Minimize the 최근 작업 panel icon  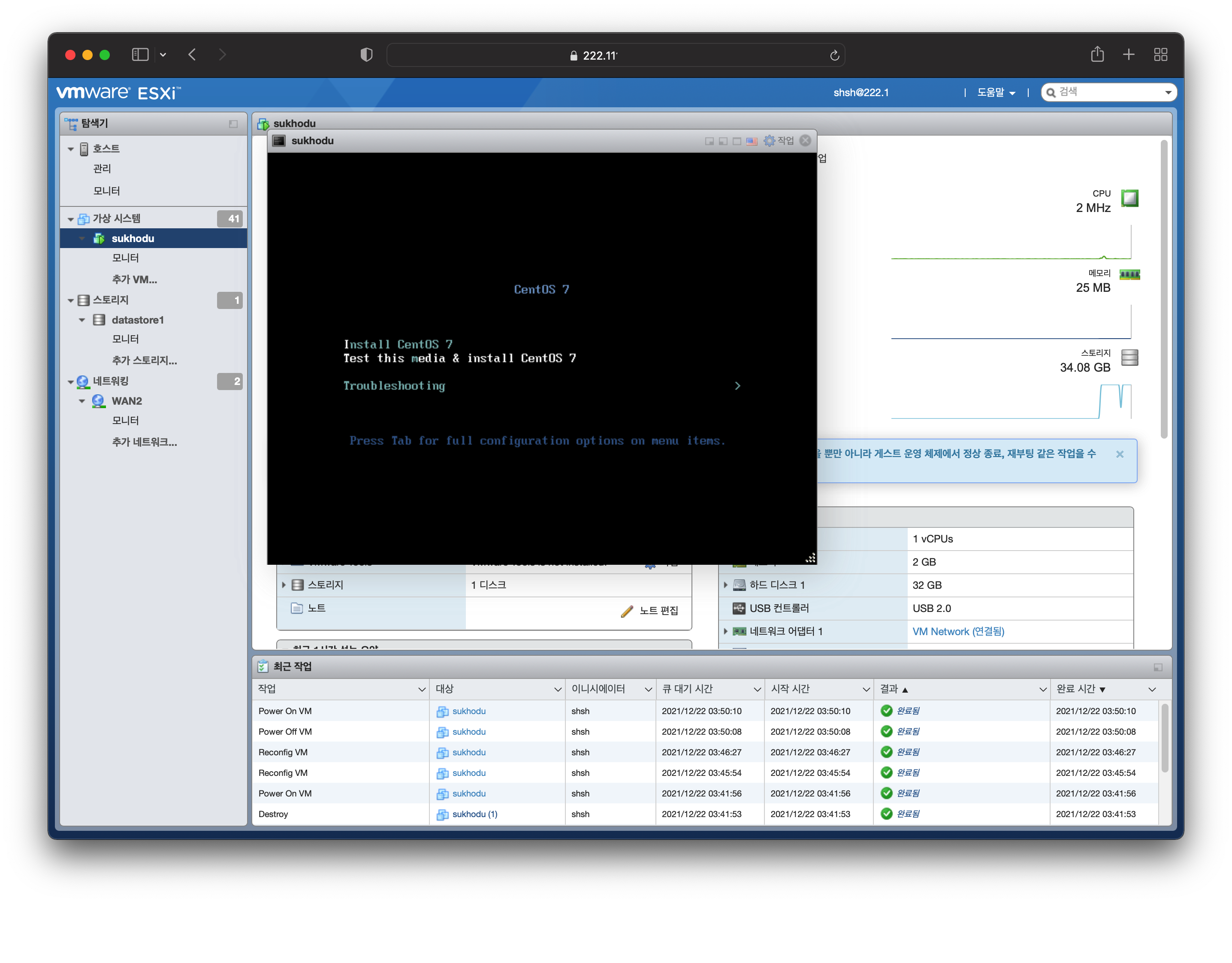tap(1157, 667)
